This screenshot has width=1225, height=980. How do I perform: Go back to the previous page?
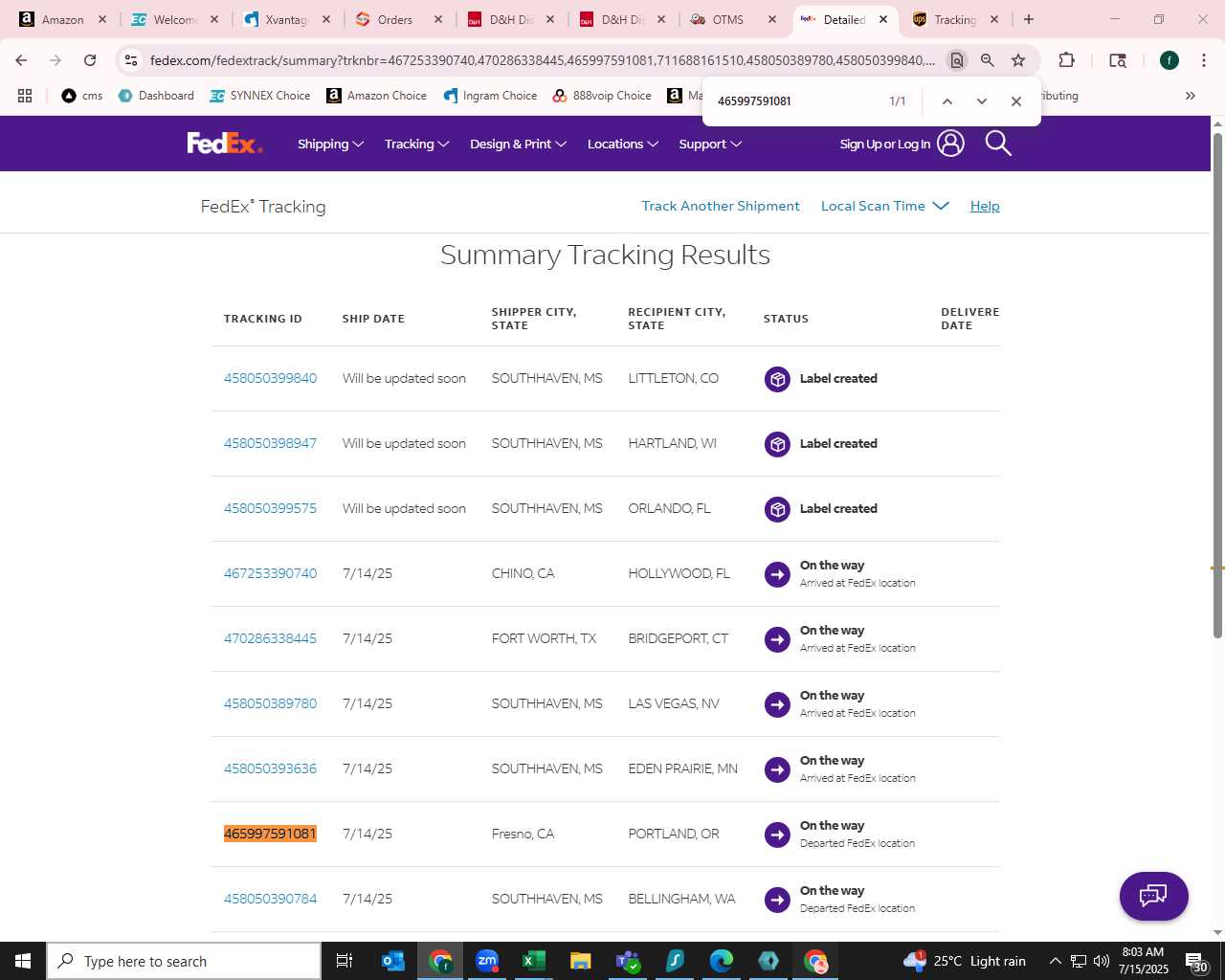21,60
